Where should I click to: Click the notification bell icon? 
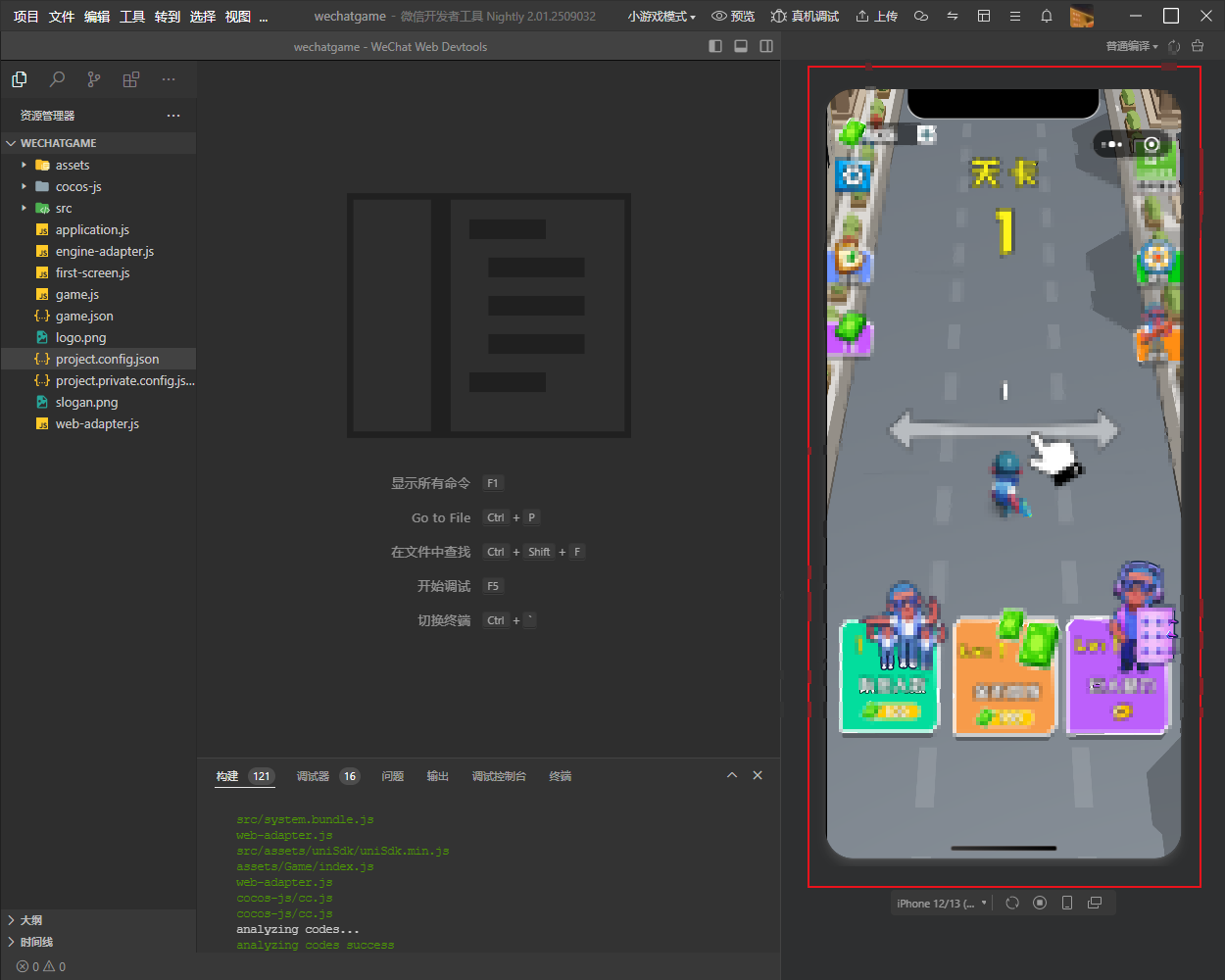[1047, 17]
